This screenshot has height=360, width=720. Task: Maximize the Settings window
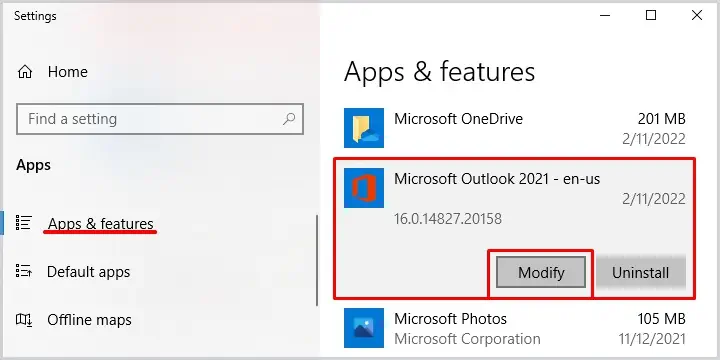tap(651, 15)
